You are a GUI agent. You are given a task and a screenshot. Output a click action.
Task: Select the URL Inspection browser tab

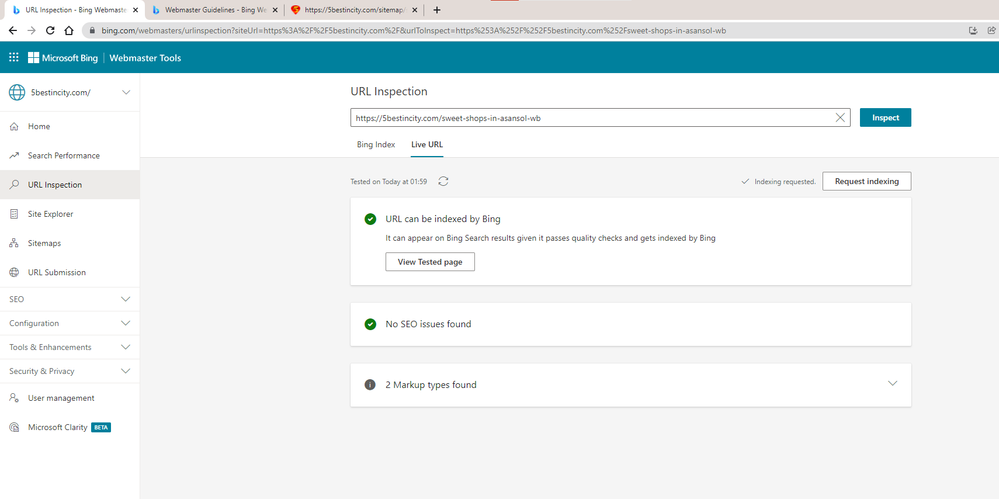click(x=75, y=10)
